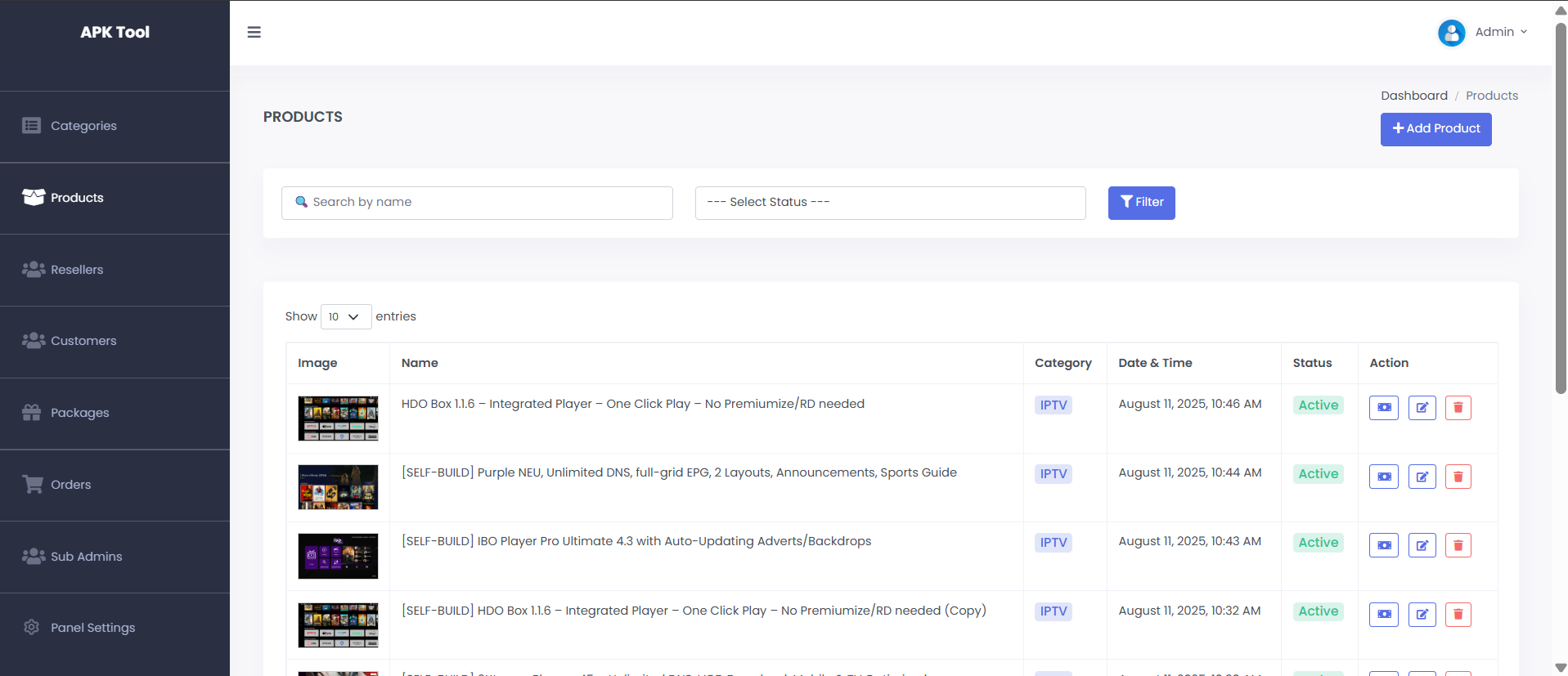1568x676 pixels.
Task: Click view icon for IBO Player Pro row
Action: pos(1384,544)
